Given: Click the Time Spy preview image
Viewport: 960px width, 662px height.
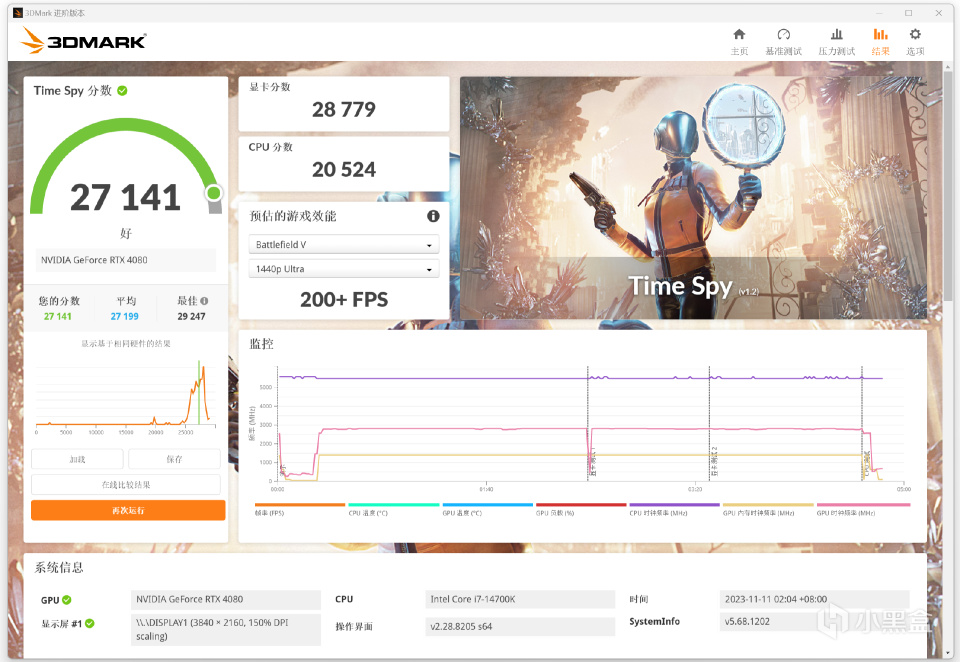Looking at the screenshot, I should 693,198.
